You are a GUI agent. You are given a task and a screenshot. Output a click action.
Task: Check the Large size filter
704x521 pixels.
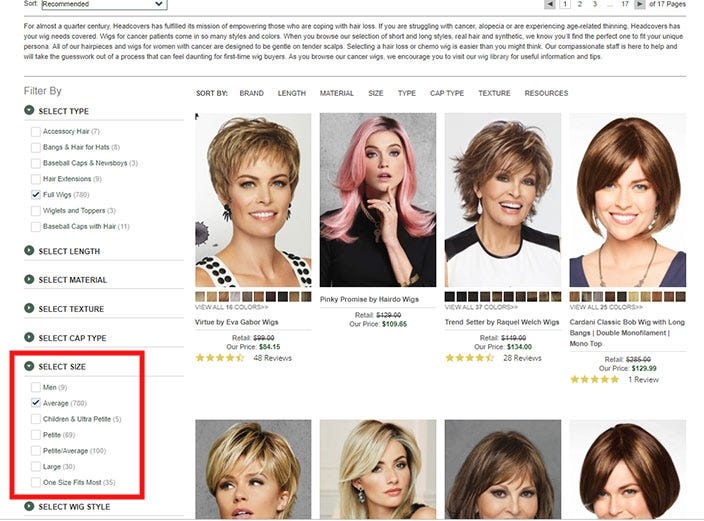36,467
